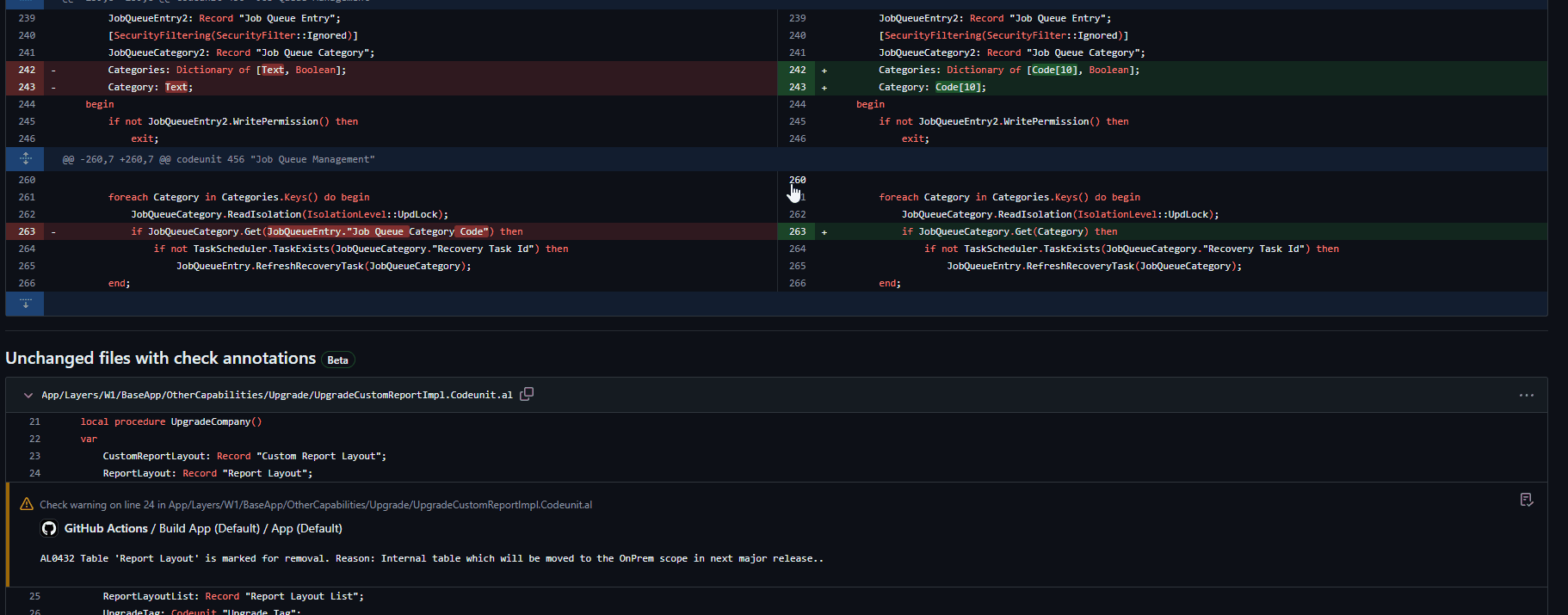Click the '@@ -260,7 +260,7 @@' hunk header text
This screenshot has width=1568, height=615.
tap(219, 159)
